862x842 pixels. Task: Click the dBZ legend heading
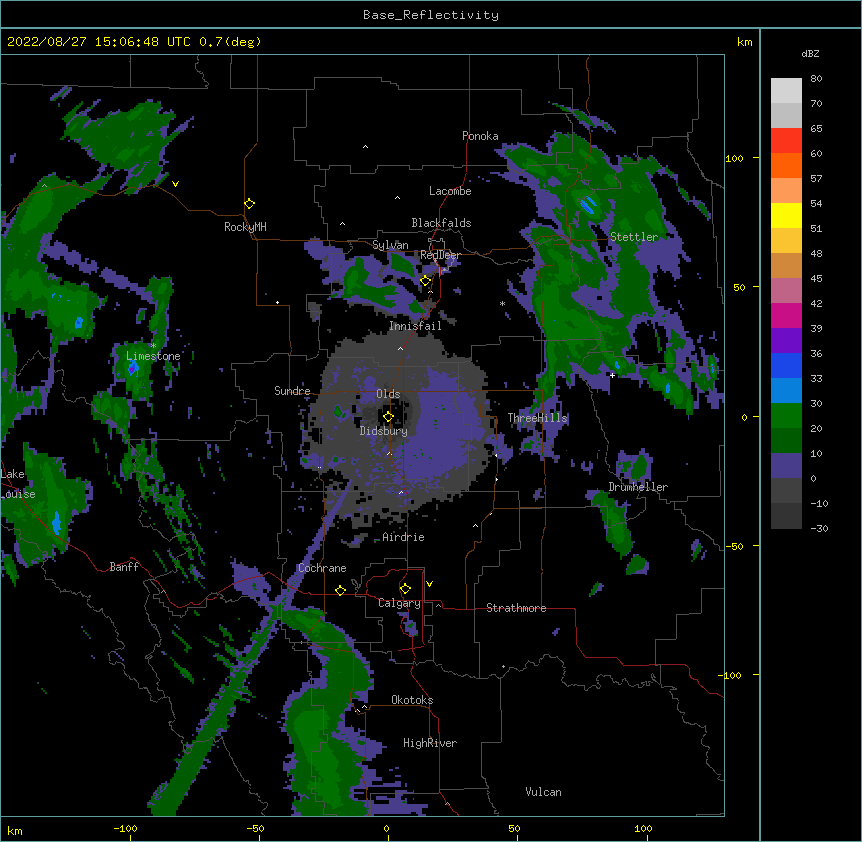[x=810, y=53]
